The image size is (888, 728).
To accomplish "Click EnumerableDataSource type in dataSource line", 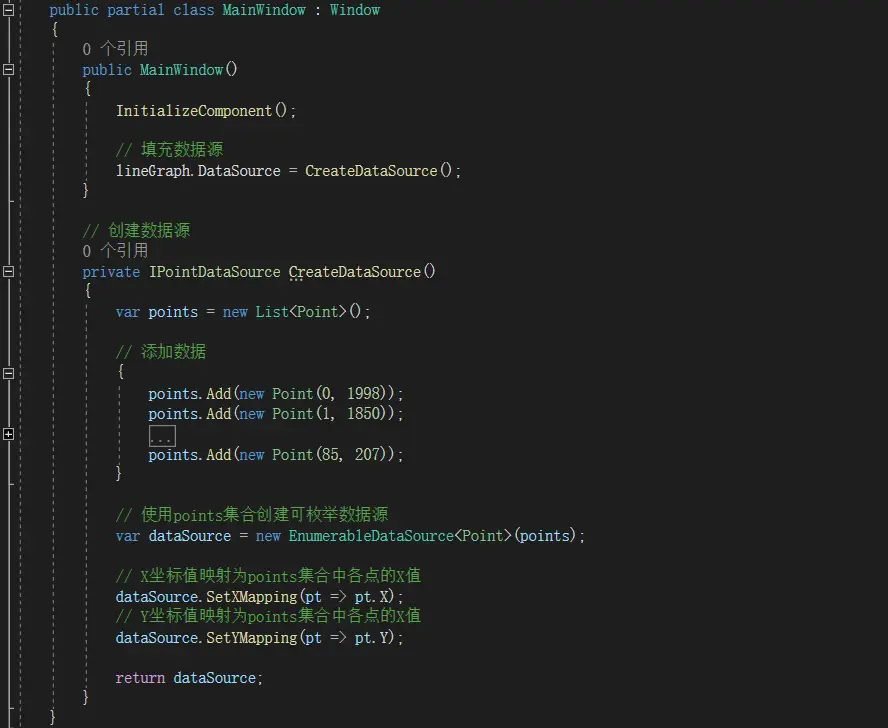I will 371,536.
